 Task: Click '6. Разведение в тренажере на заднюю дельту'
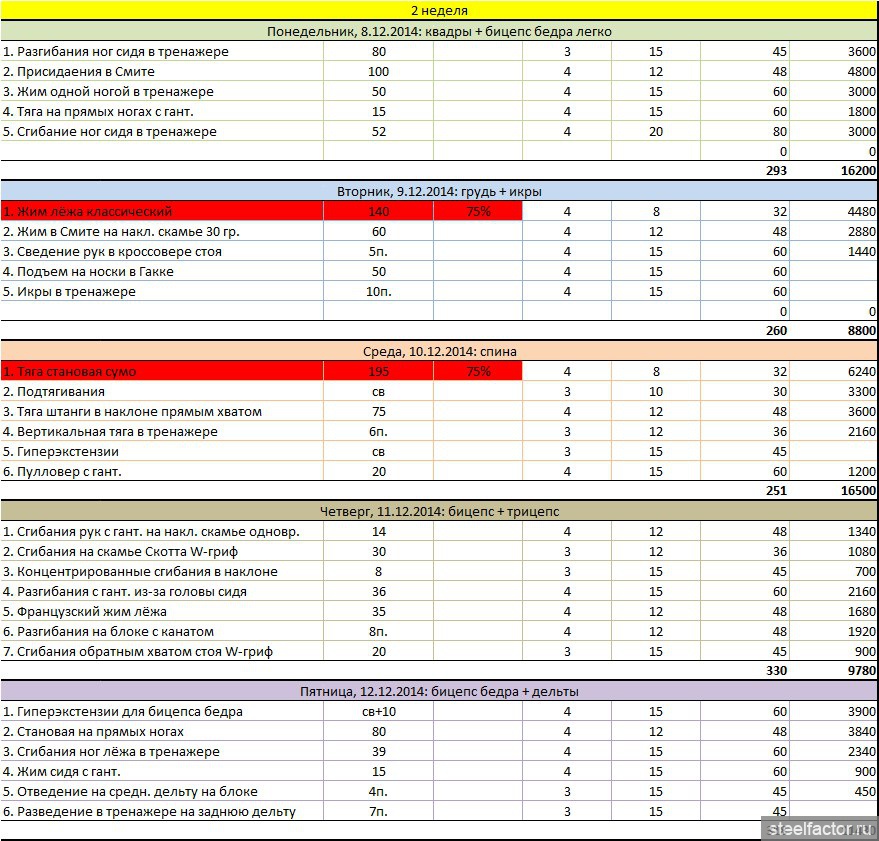(x=162, y=812)
